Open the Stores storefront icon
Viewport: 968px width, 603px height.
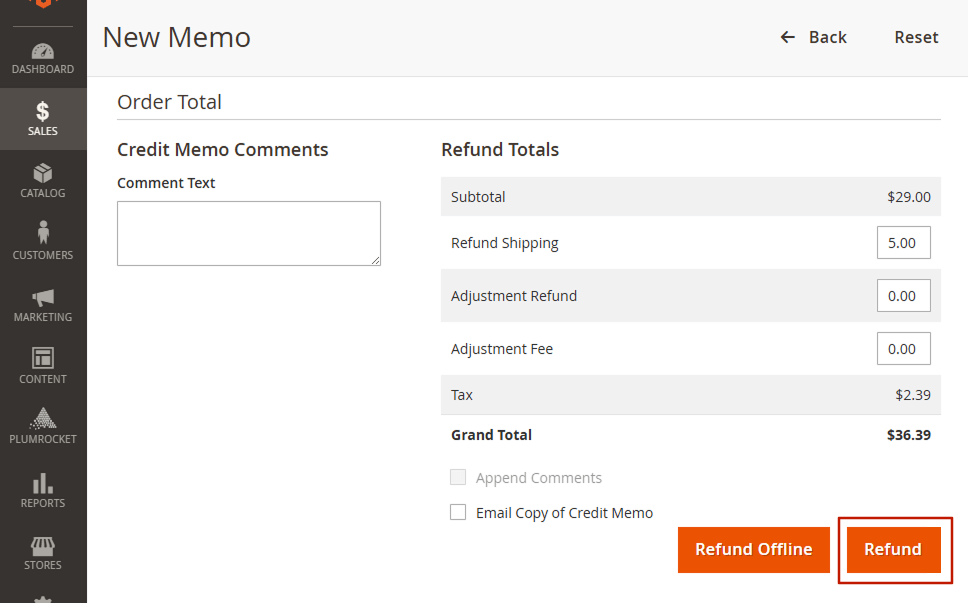click(x=43, y=546)
